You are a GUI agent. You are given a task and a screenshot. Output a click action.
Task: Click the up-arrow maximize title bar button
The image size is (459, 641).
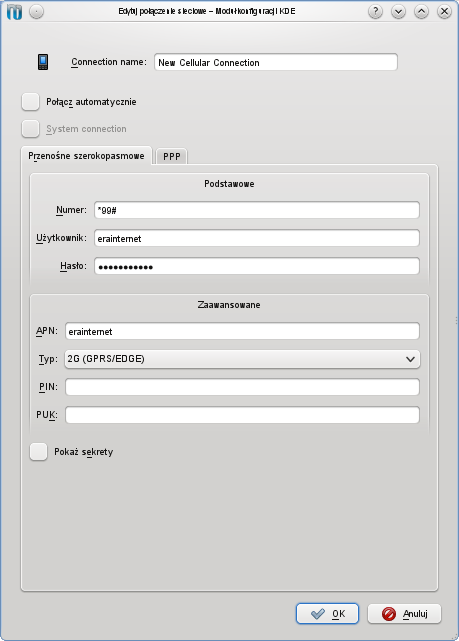[421, 11]
